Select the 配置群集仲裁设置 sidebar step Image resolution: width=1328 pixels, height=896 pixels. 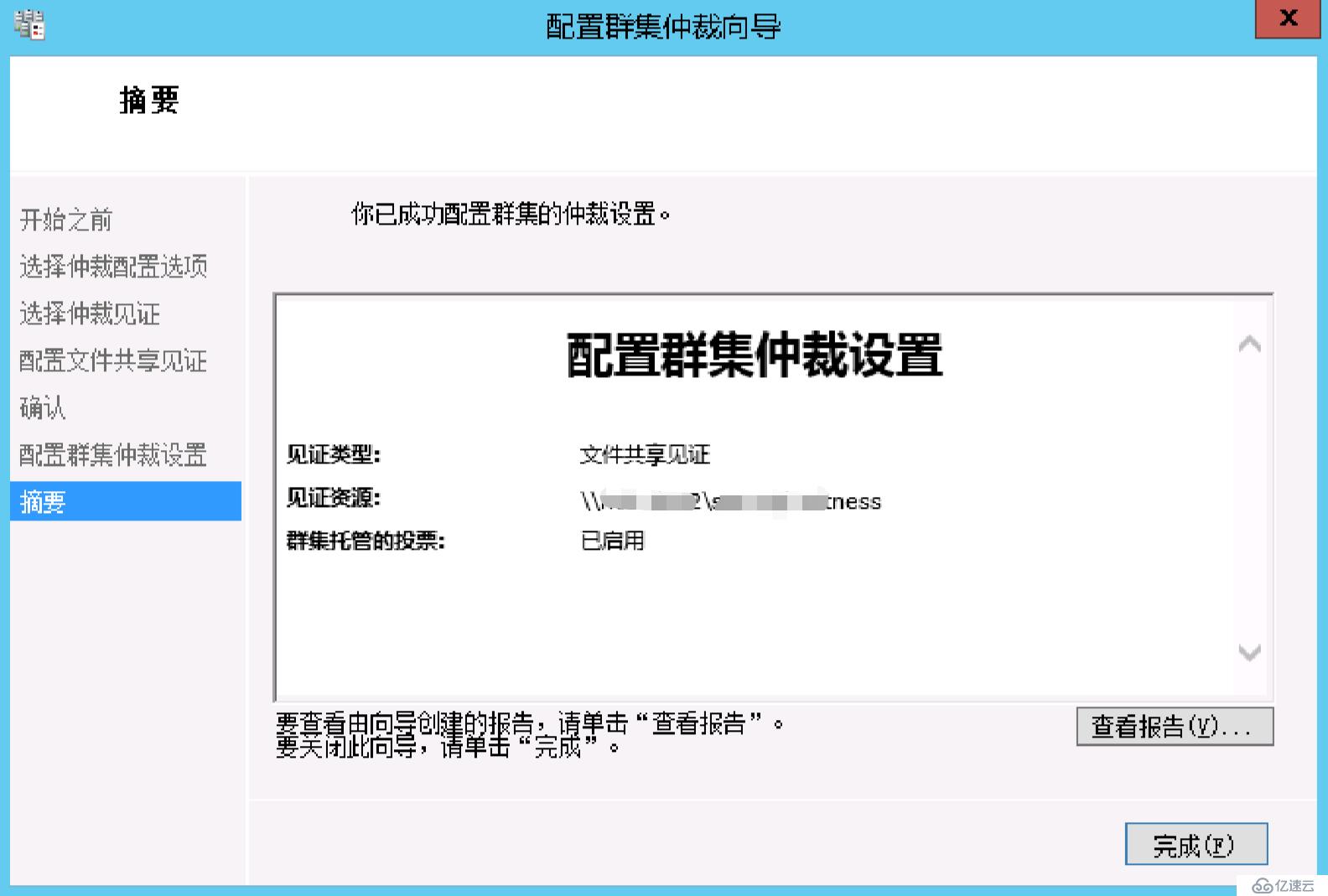pyautogui.click(x=113, y=455)
